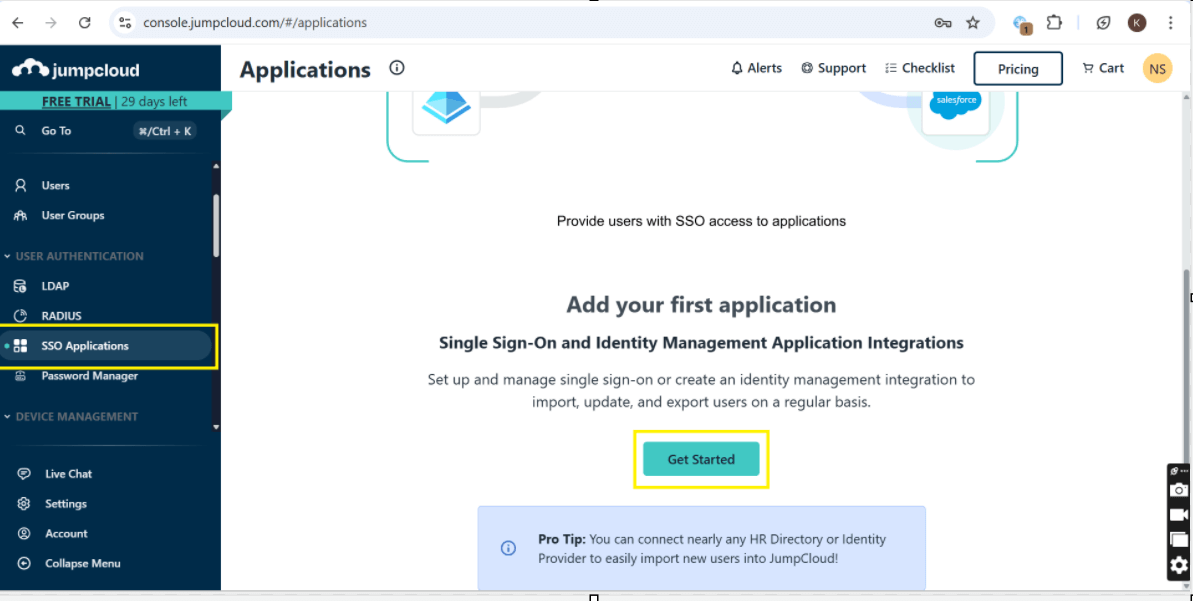Click the info icon beside Applications heading
The width and height of the screenshot is (1193, 601).
tap(396, 68)
